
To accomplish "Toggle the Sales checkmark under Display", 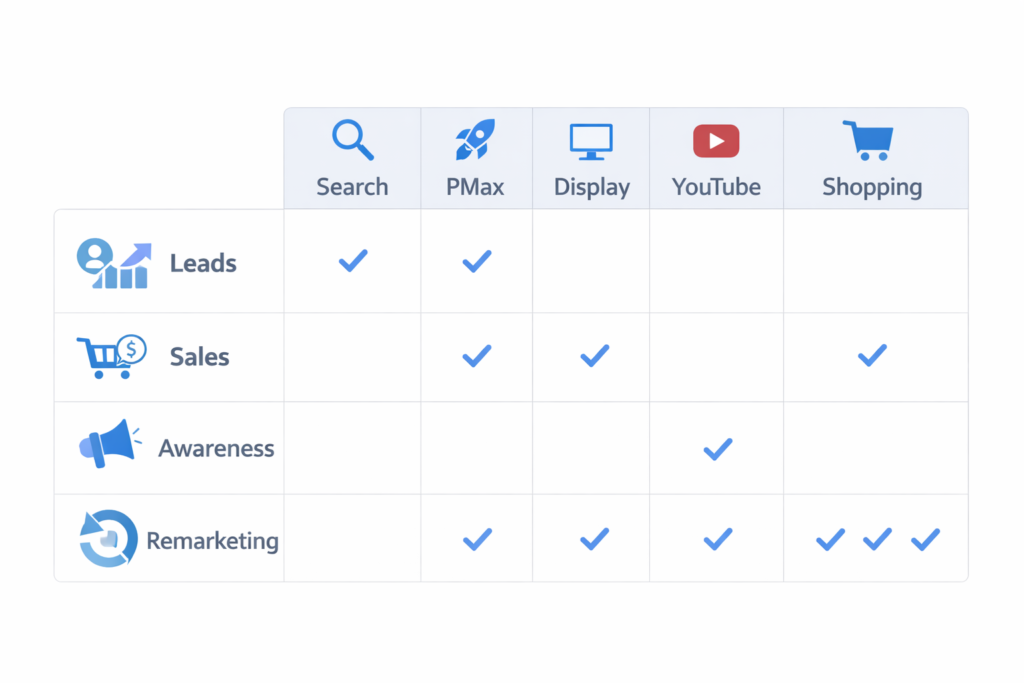I will pos(595,355).
